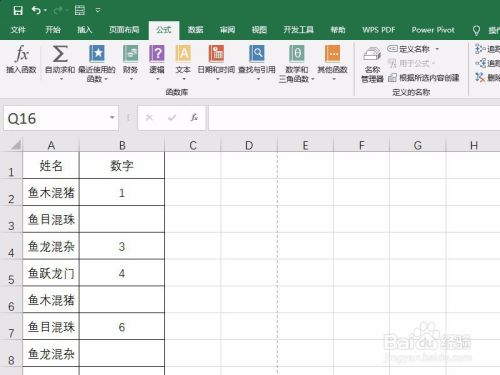Open the 其他函数 orange icon
The width and height of the screenshot is (500, 375).
[332, 54]
